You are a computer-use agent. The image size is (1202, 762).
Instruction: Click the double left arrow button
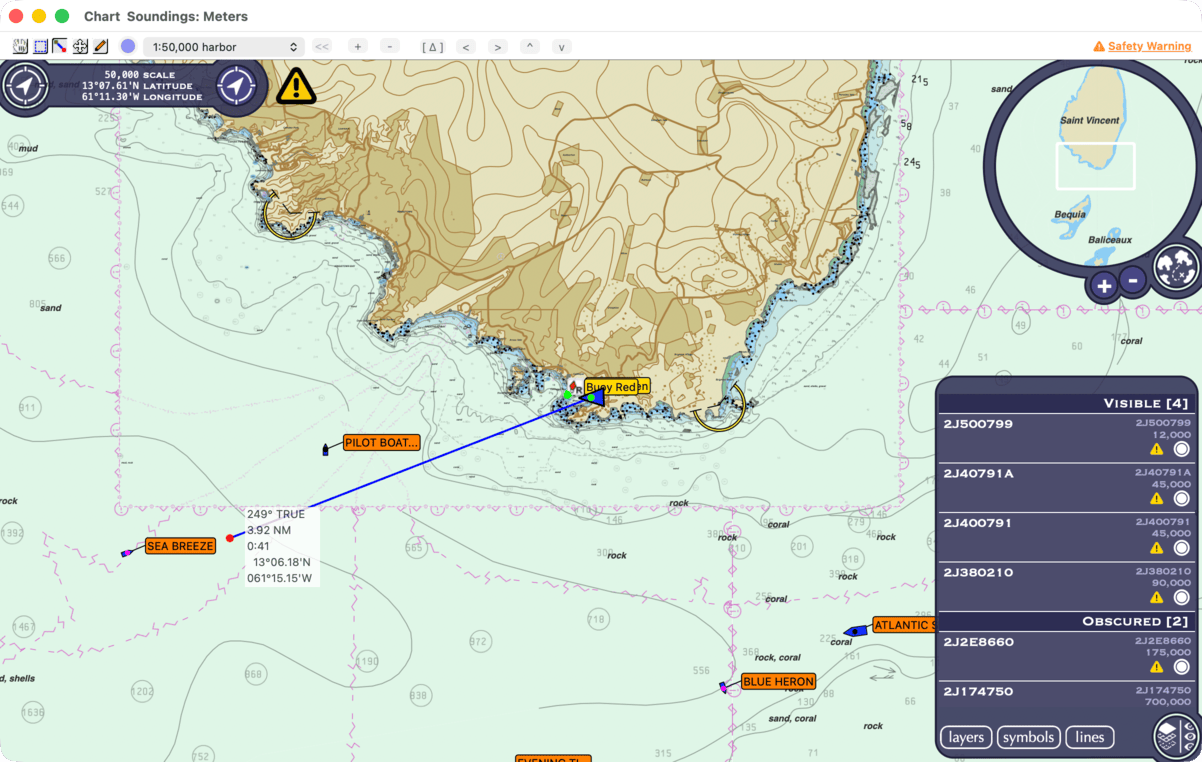tap(322, 46)
